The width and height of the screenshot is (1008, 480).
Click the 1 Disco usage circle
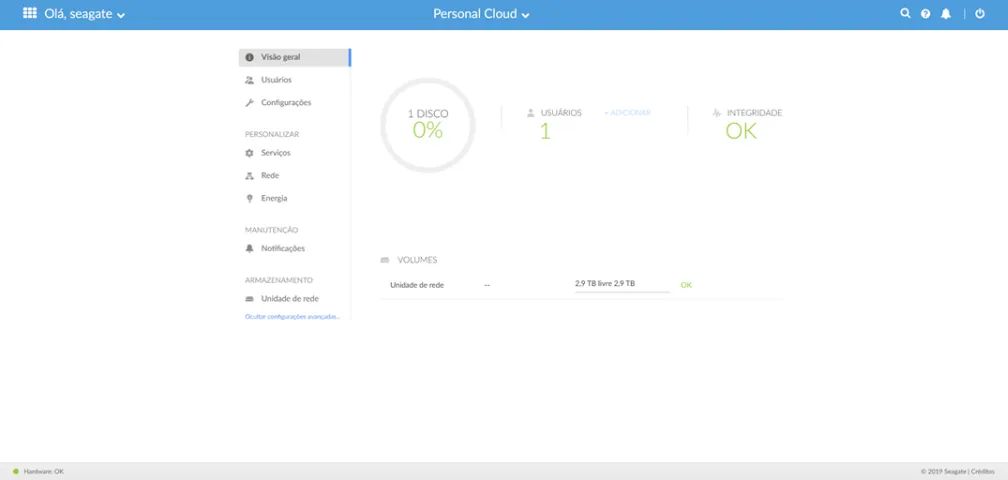point(427,125)
